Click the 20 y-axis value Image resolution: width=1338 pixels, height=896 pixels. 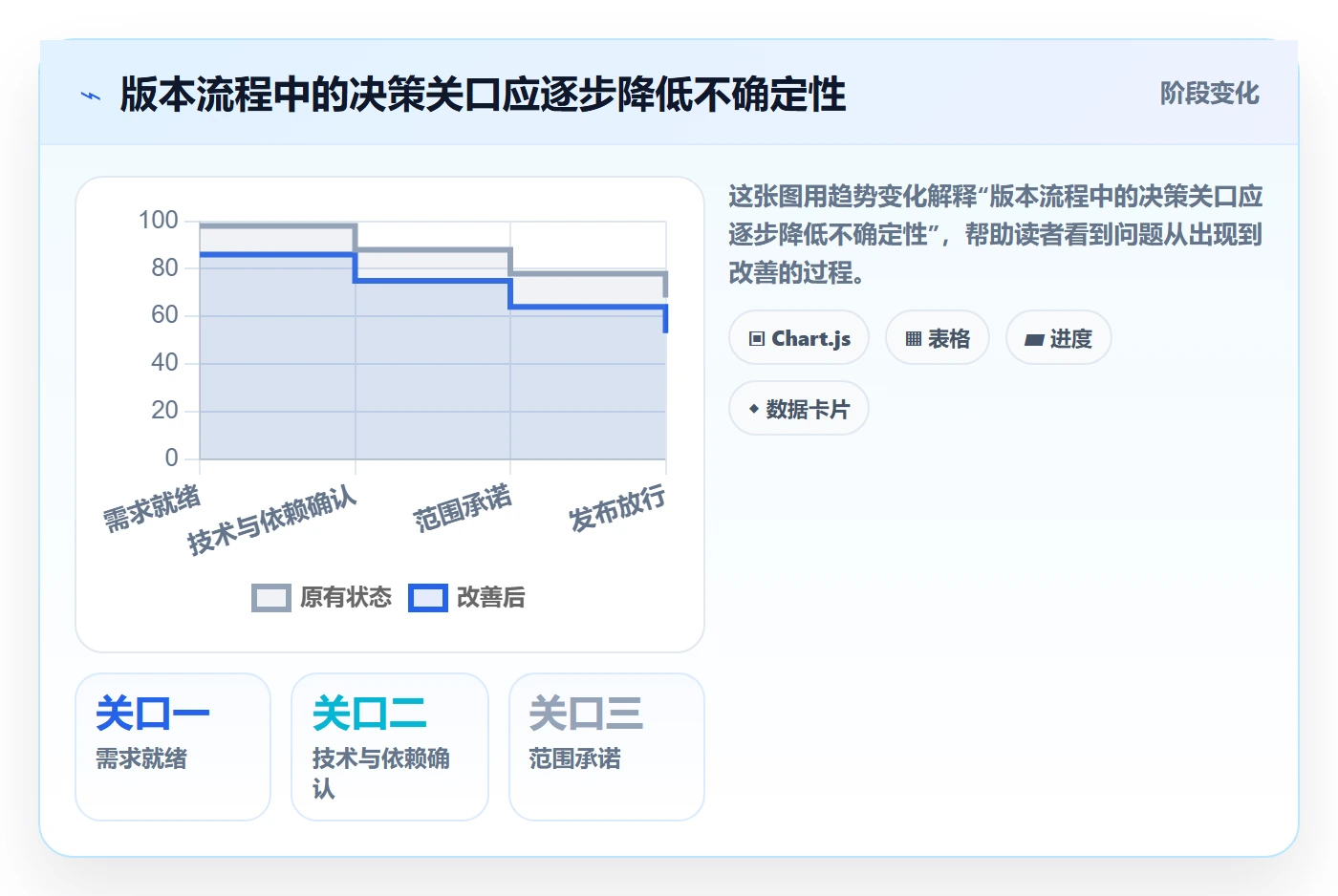[x=164, y=411]
